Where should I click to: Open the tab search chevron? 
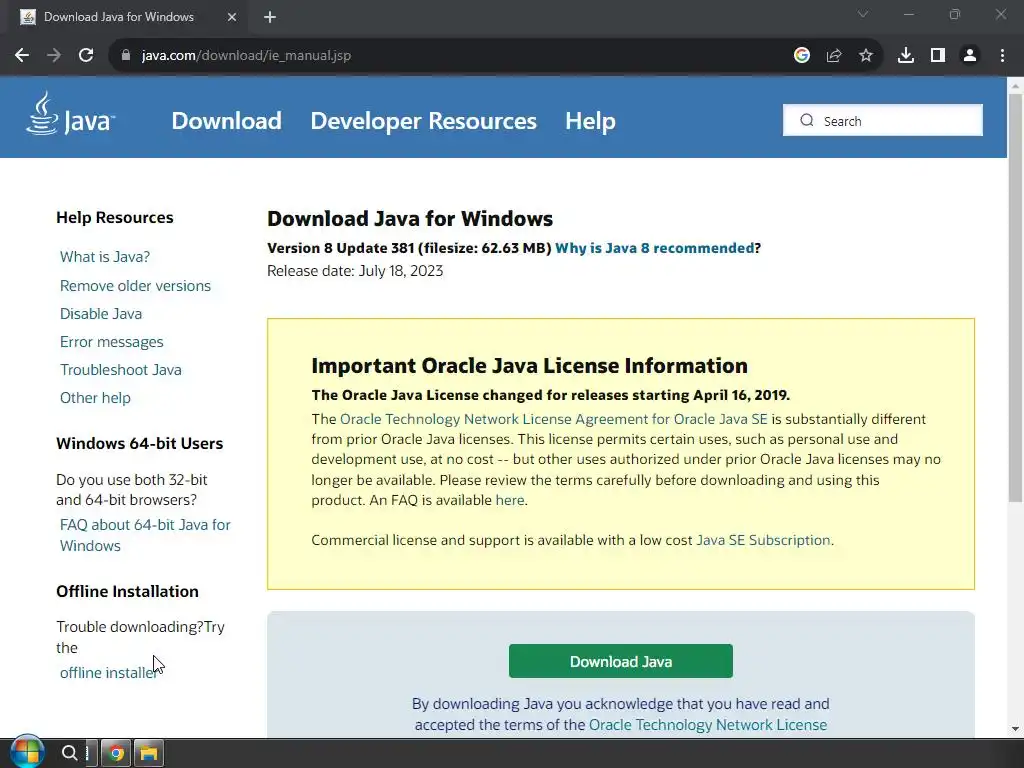(x=863, y=14)
